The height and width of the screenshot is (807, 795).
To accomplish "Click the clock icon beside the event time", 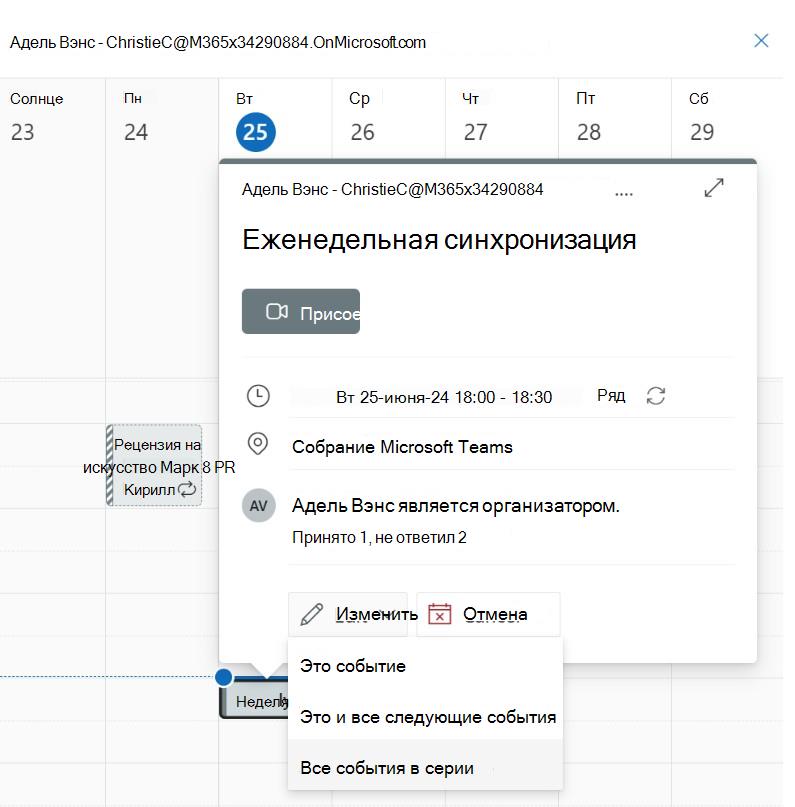I will [258, 396].
